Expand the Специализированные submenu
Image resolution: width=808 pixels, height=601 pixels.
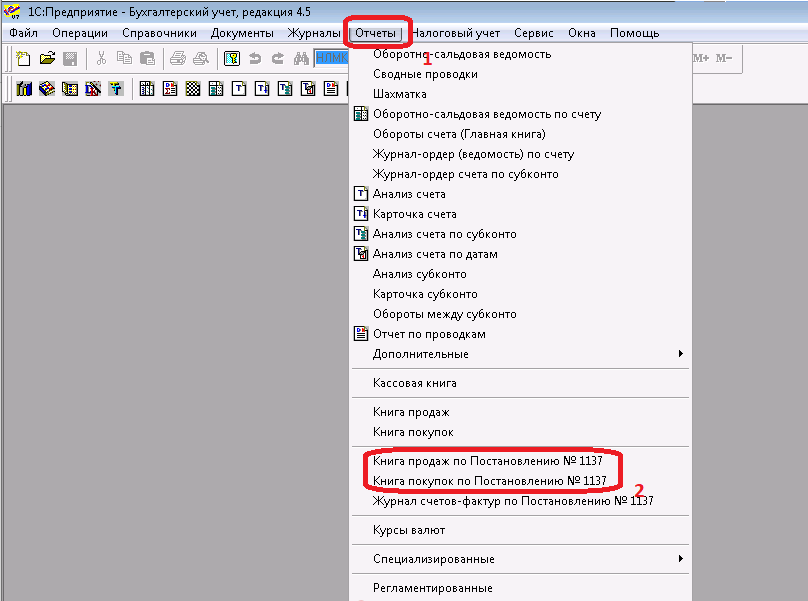pos(520,559)
